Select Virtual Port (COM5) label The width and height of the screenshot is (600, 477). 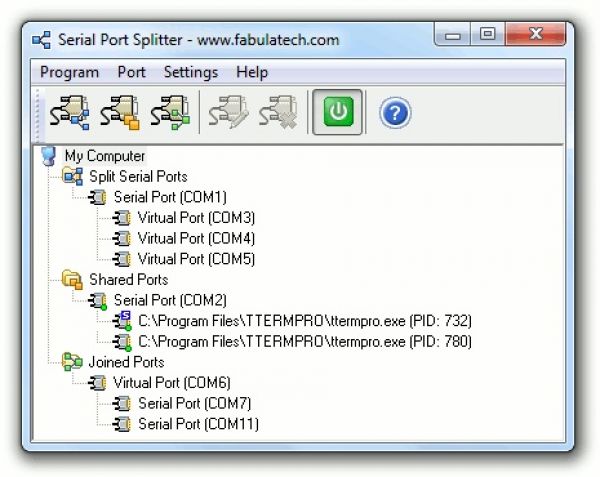[196, 259]
